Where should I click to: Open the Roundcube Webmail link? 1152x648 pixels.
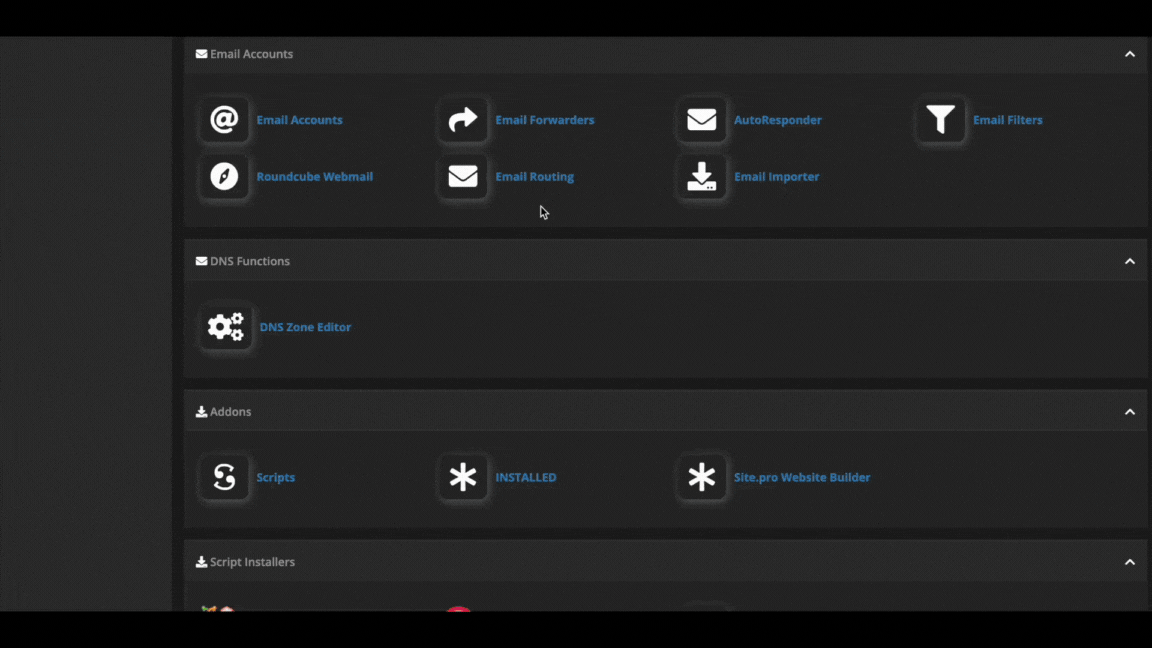(x=314, y=177)
